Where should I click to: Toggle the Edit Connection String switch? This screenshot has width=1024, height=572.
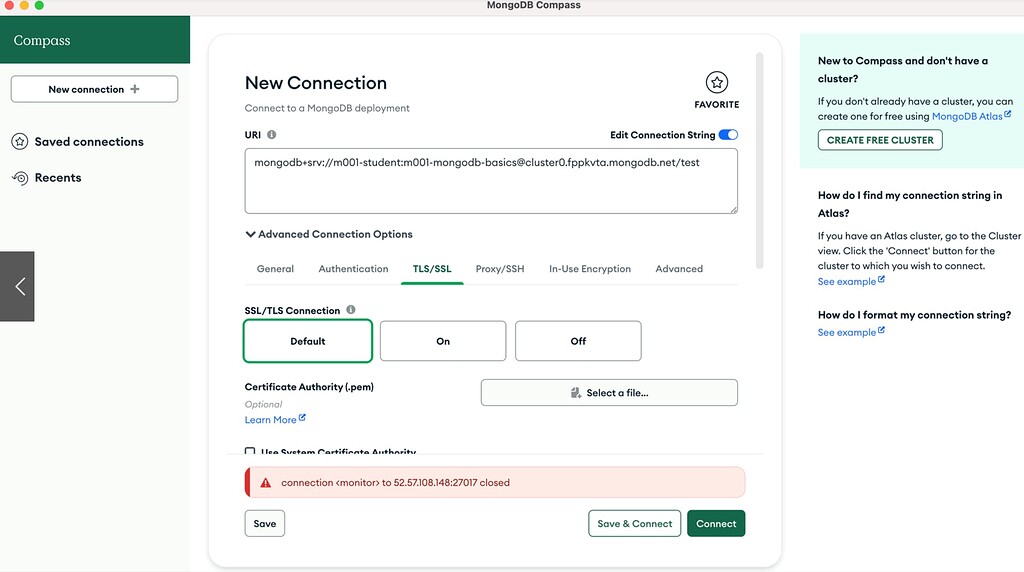[728, 135]
